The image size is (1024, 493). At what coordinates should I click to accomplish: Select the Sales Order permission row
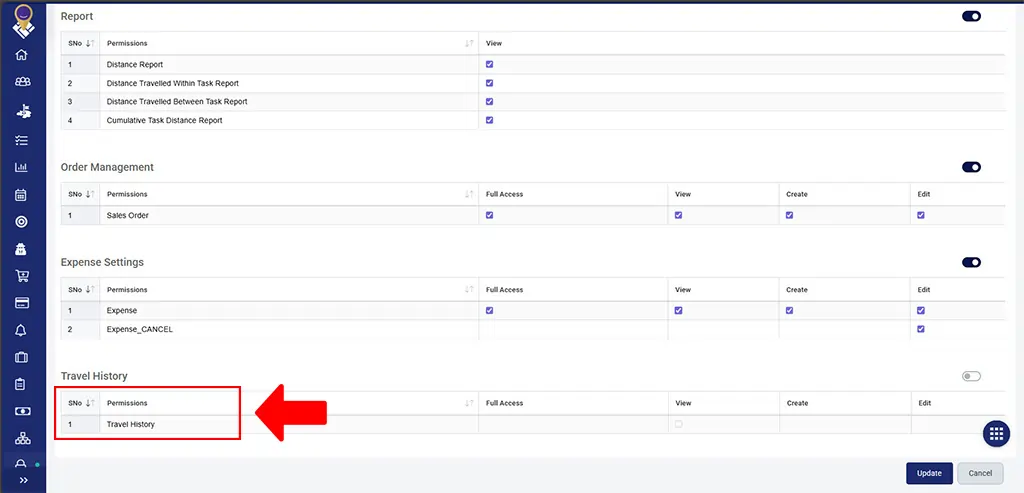tap(533, 215)
